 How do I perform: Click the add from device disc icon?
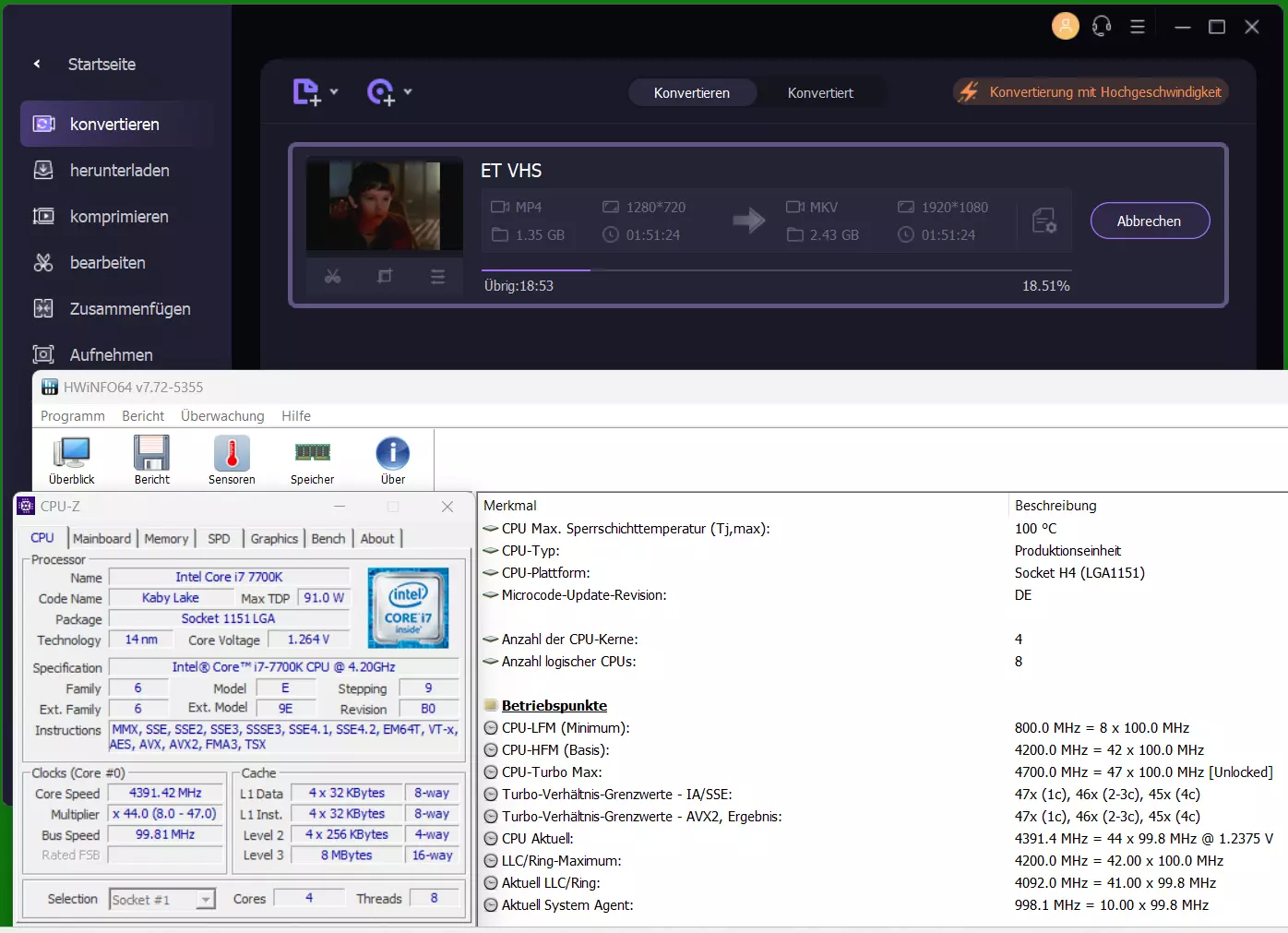click(381, 92)
